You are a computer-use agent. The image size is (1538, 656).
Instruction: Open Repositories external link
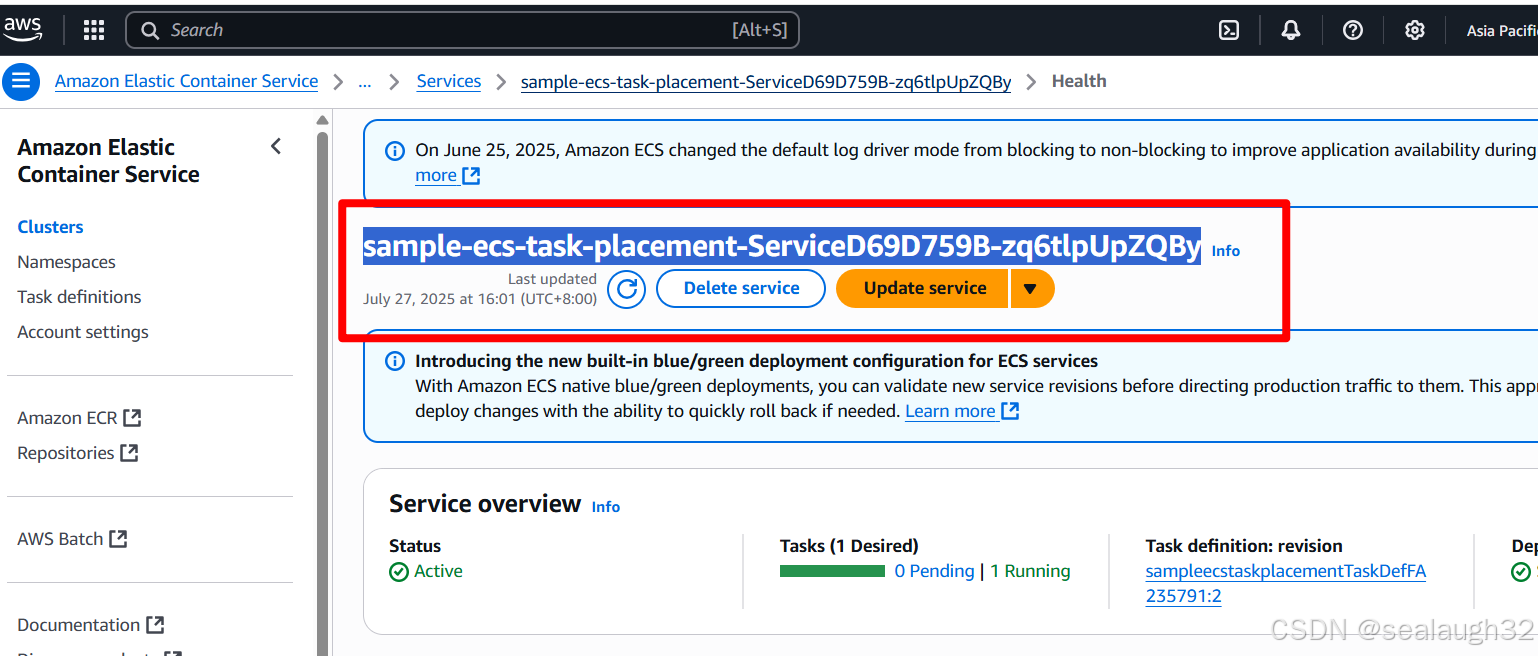click(77, 453)
